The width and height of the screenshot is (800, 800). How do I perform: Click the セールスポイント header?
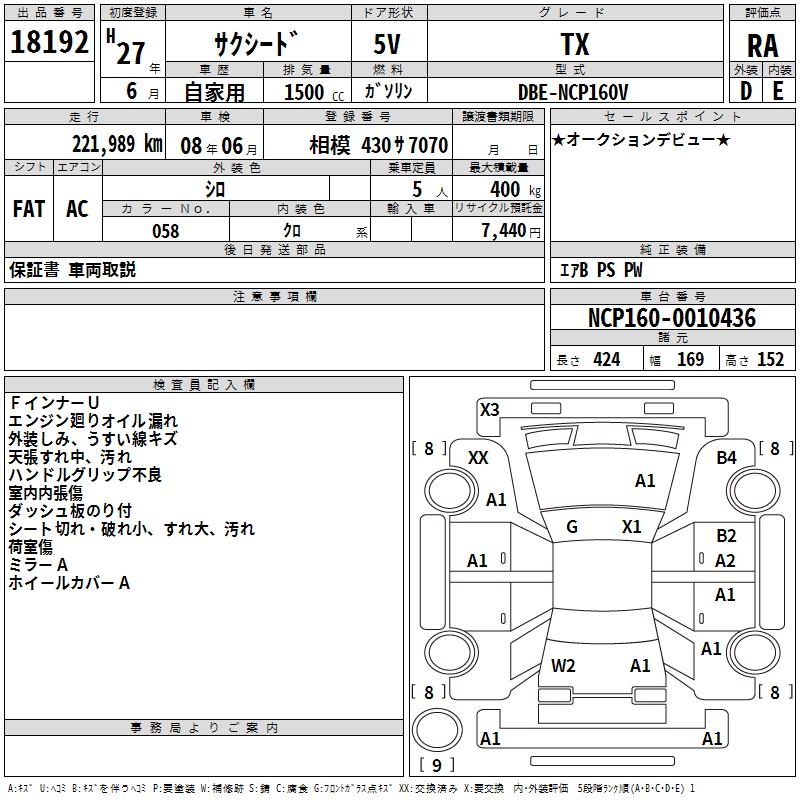(x=672, y=116)
